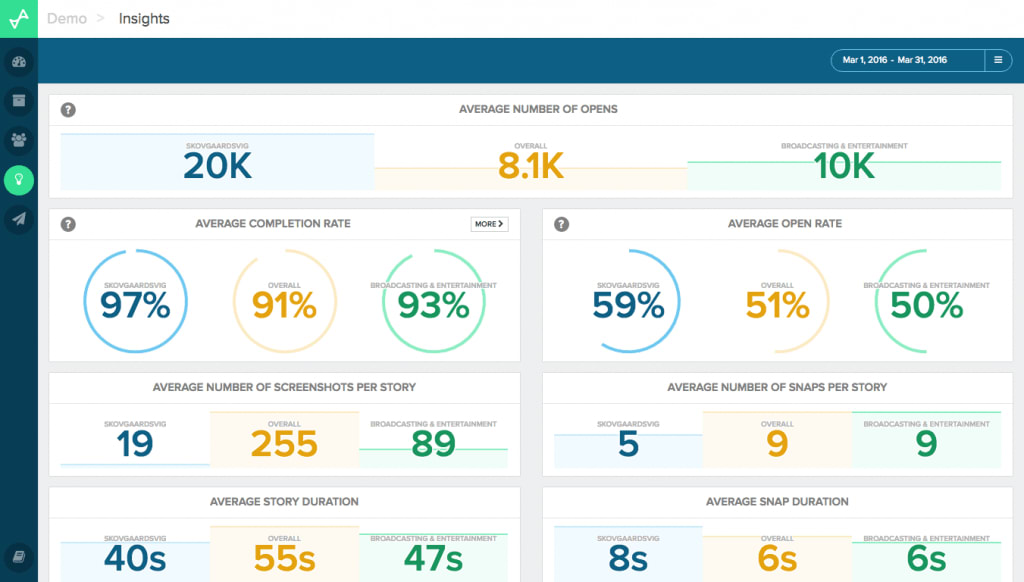1024x582 pixels.
Task: Click the 20K Skovgaardsvig opens value
Action: [x=217, y=166]
